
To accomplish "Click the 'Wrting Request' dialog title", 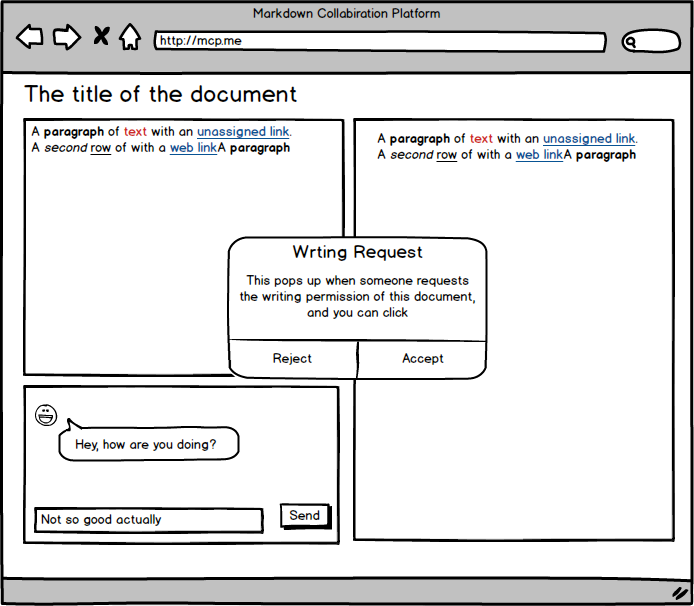I will pos(357,252).
